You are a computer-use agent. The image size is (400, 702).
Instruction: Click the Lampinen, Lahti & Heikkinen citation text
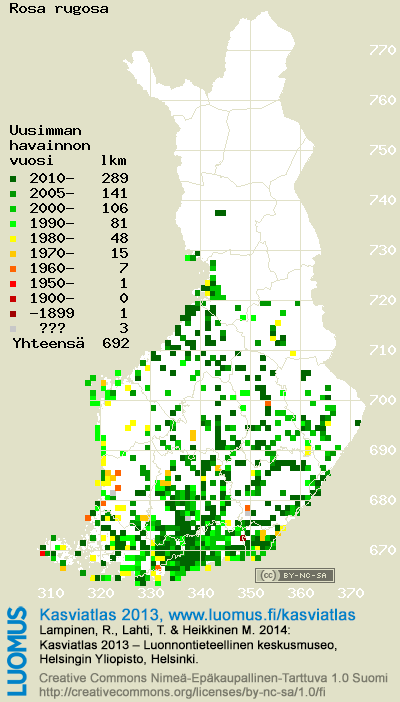pos(165,630)
